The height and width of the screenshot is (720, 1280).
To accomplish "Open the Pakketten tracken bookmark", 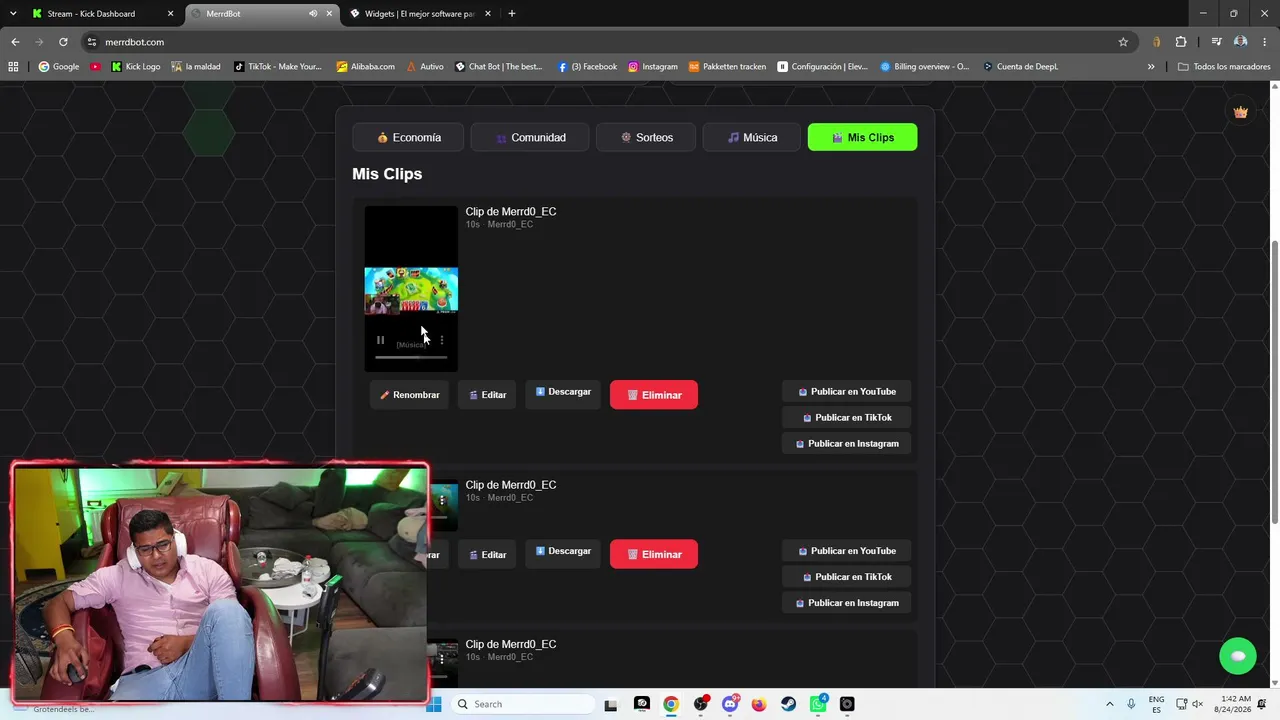I will click(x=727, y=67).
